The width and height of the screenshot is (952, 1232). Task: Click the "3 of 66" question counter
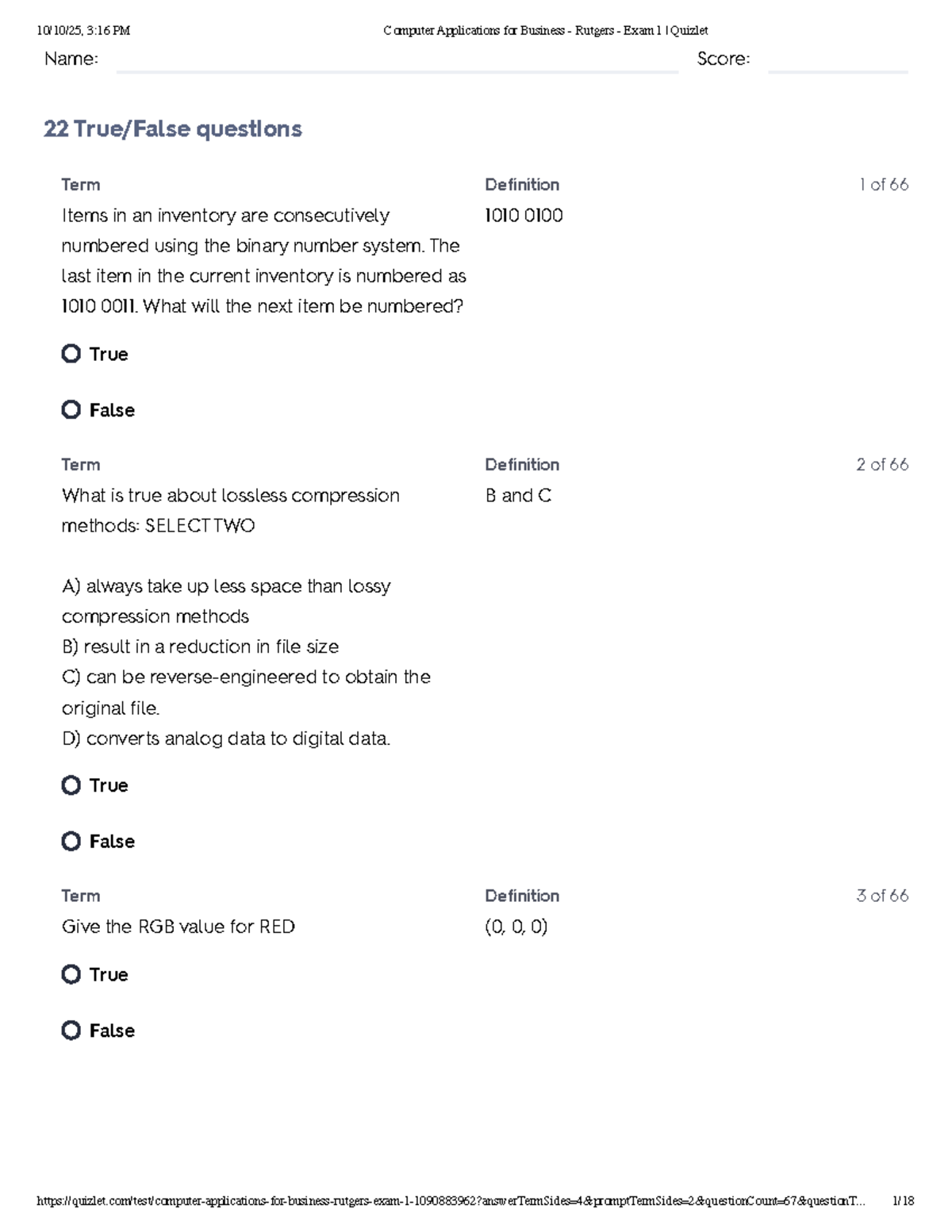point(882,896)
